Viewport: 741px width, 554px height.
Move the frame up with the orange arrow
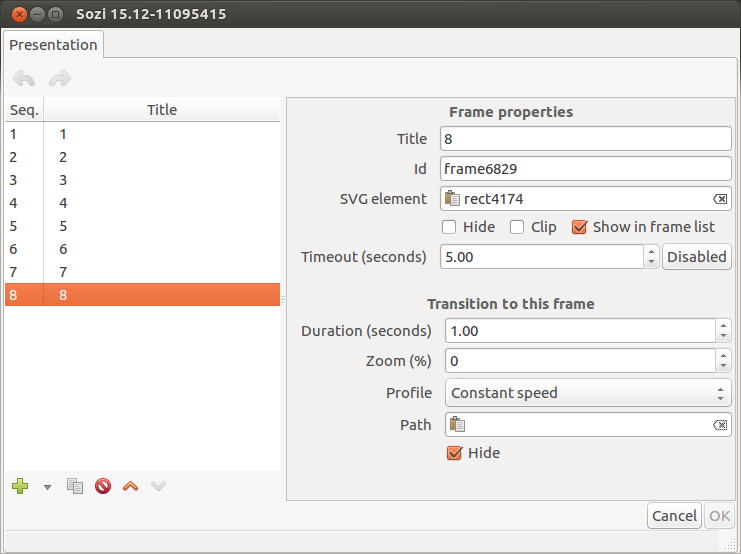[x=130, y=486]
